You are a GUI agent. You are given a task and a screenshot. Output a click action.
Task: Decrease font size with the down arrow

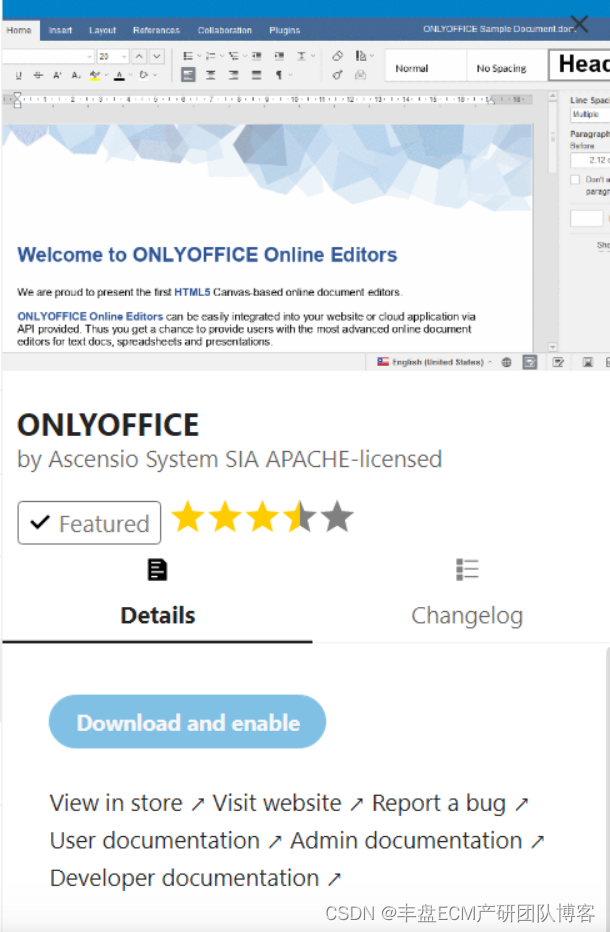156,56
